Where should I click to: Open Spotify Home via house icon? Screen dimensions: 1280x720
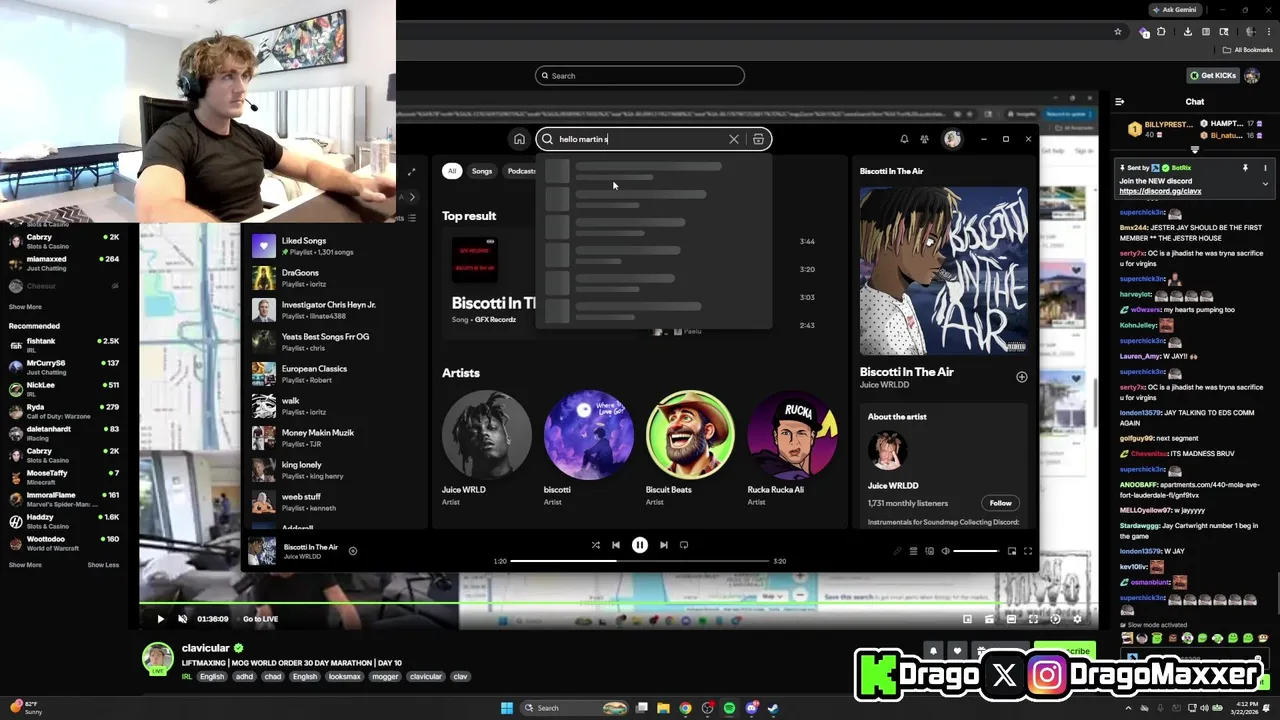point(518,139)
